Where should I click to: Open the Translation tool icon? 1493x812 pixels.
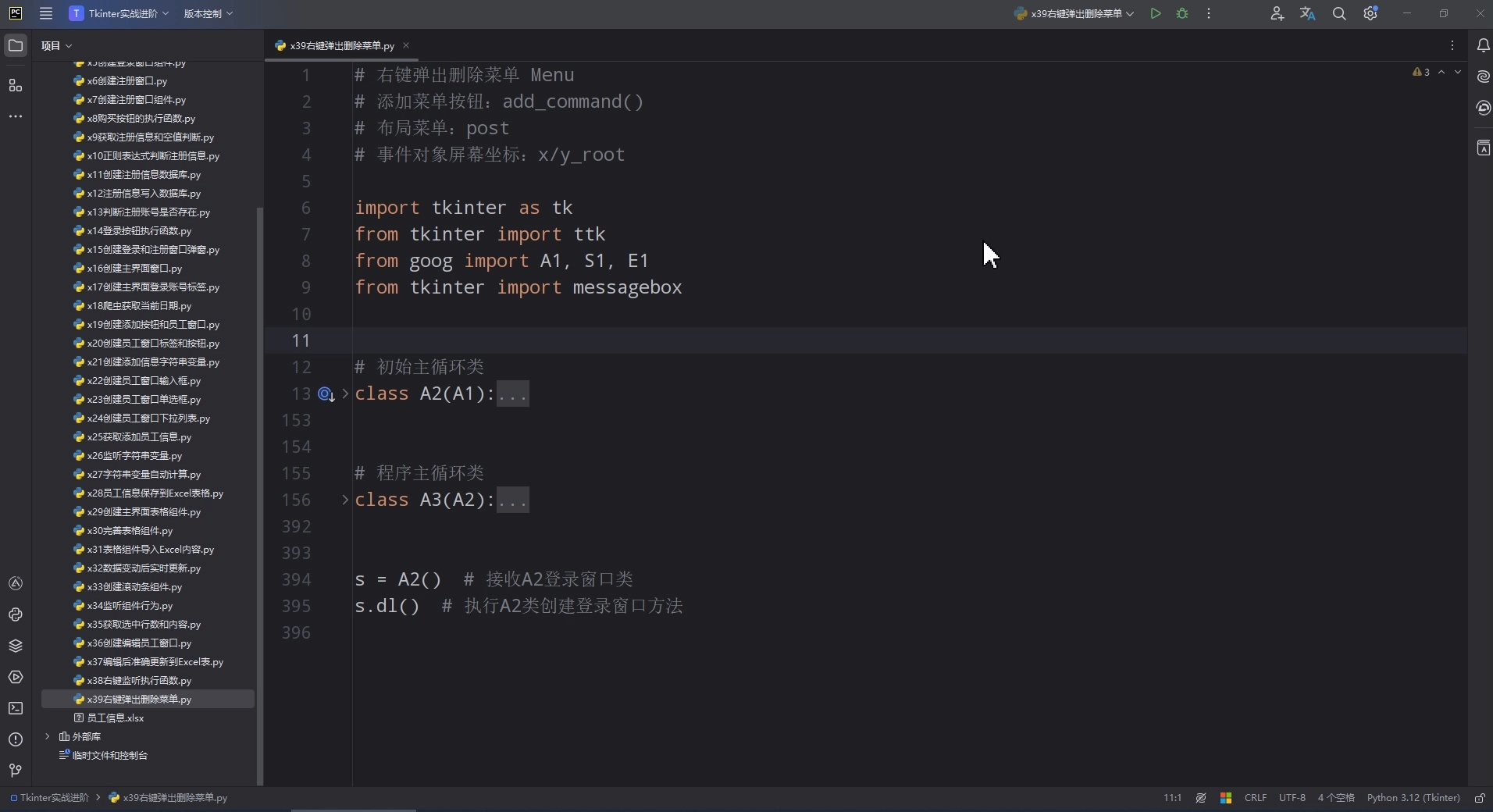tap(1307, 13)
